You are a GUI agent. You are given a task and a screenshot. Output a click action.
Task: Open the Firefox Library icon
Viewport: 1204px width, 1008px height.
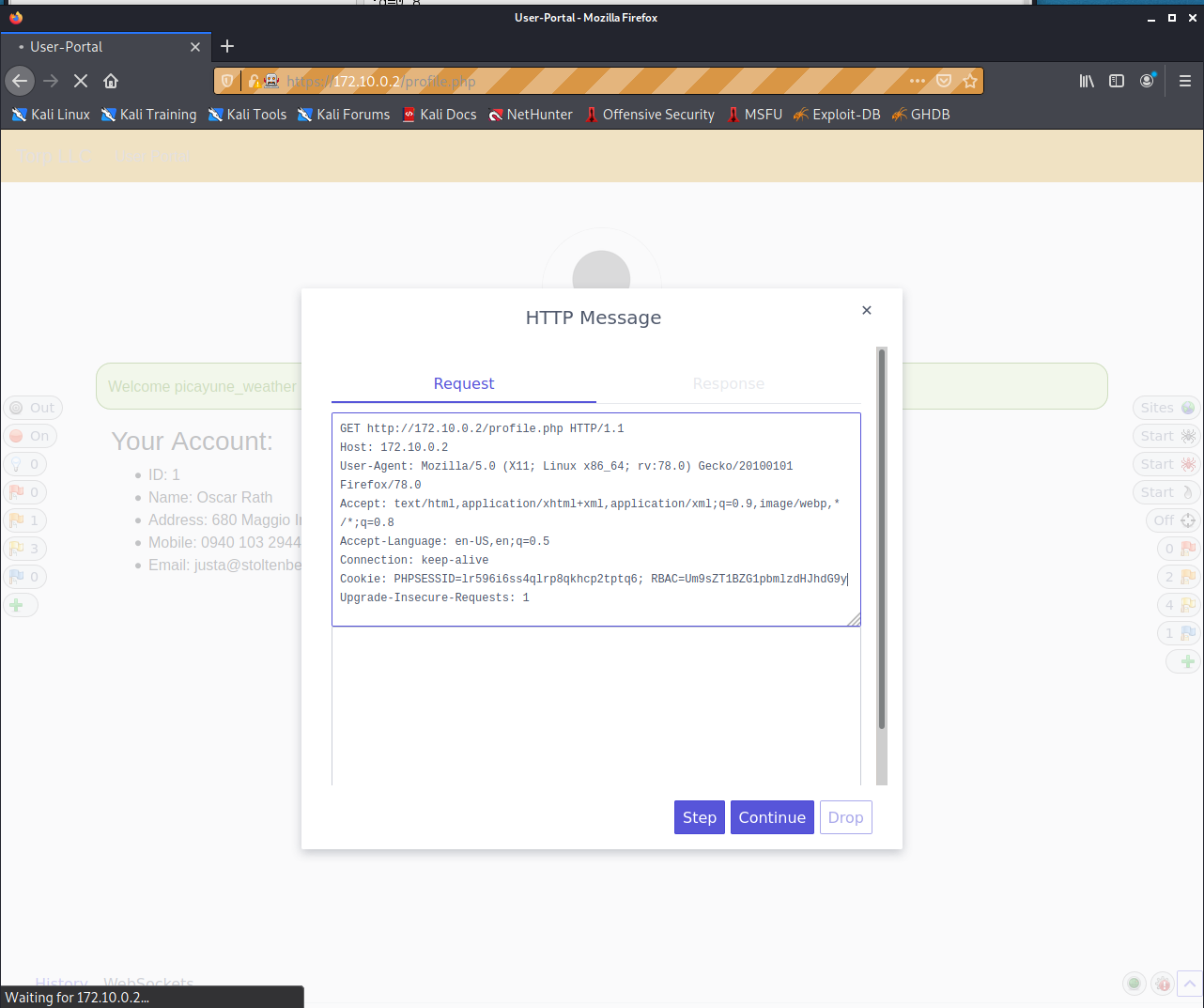coord(1086,81)
